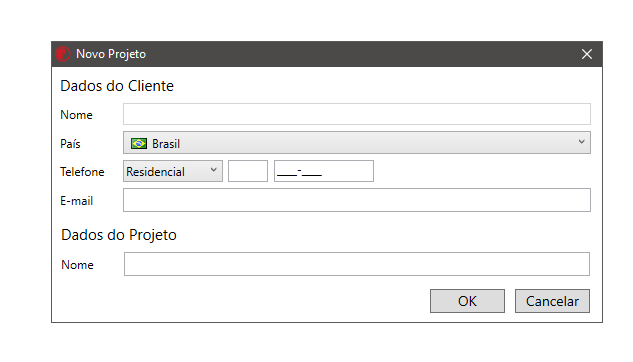Close the Novo Projeto dialog
The width and height of the screenshot is (633, 362).
(x=587, y=54)
